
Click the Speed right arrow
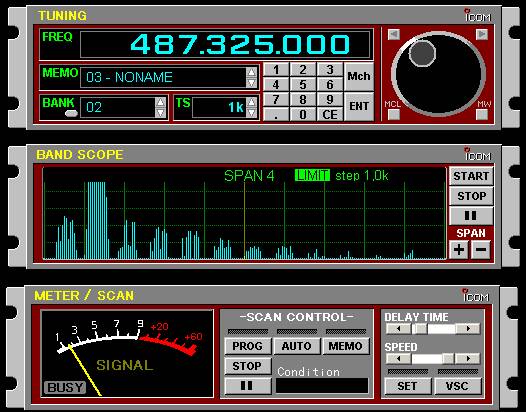pyautogui.click(x=468, y=359)
